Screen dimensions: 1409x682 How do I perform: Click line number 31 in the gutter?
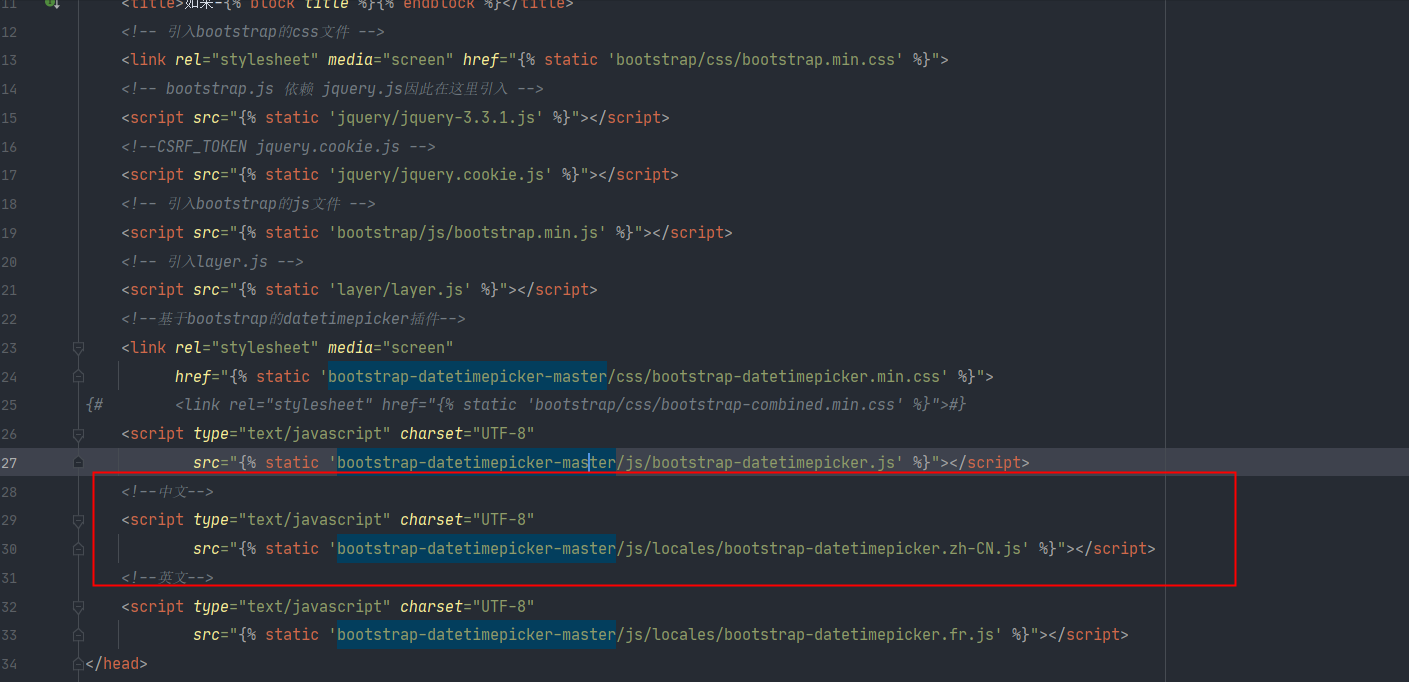(x=9, y=578)
